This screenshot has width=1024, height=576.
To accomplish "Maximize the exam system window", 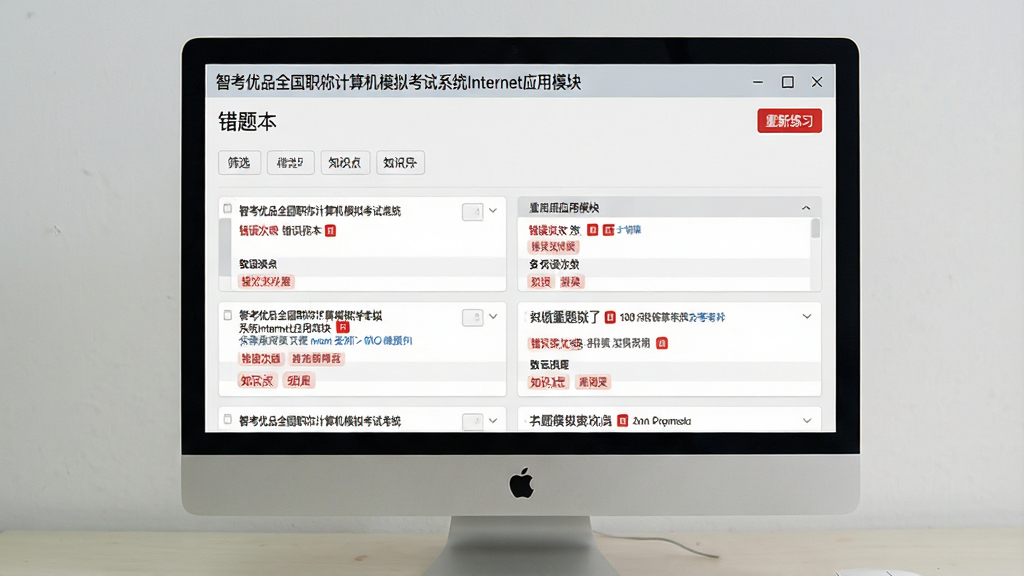I will 788,82.
